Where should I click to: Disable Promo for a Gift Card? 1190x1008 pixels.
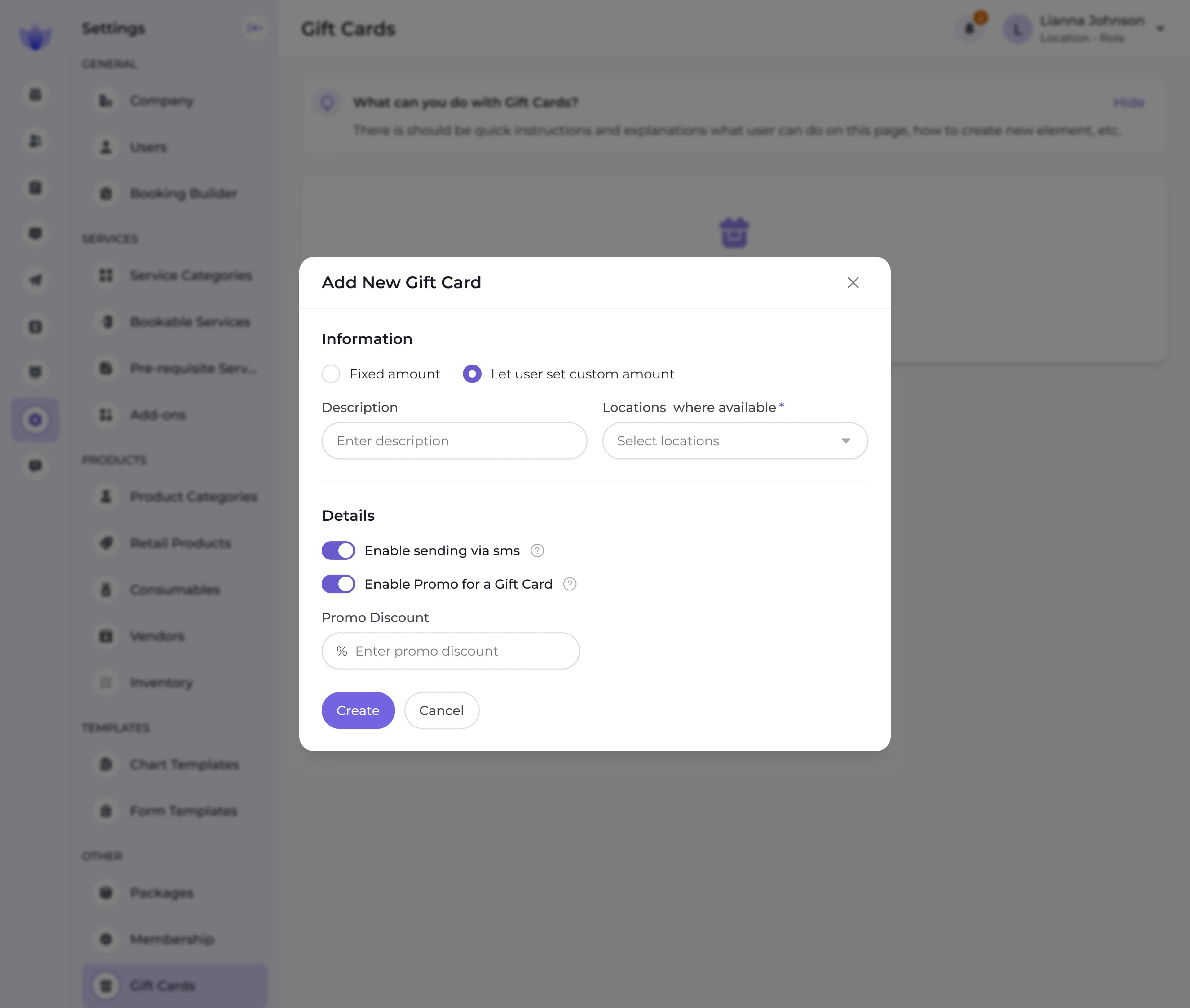coord(338,584)
